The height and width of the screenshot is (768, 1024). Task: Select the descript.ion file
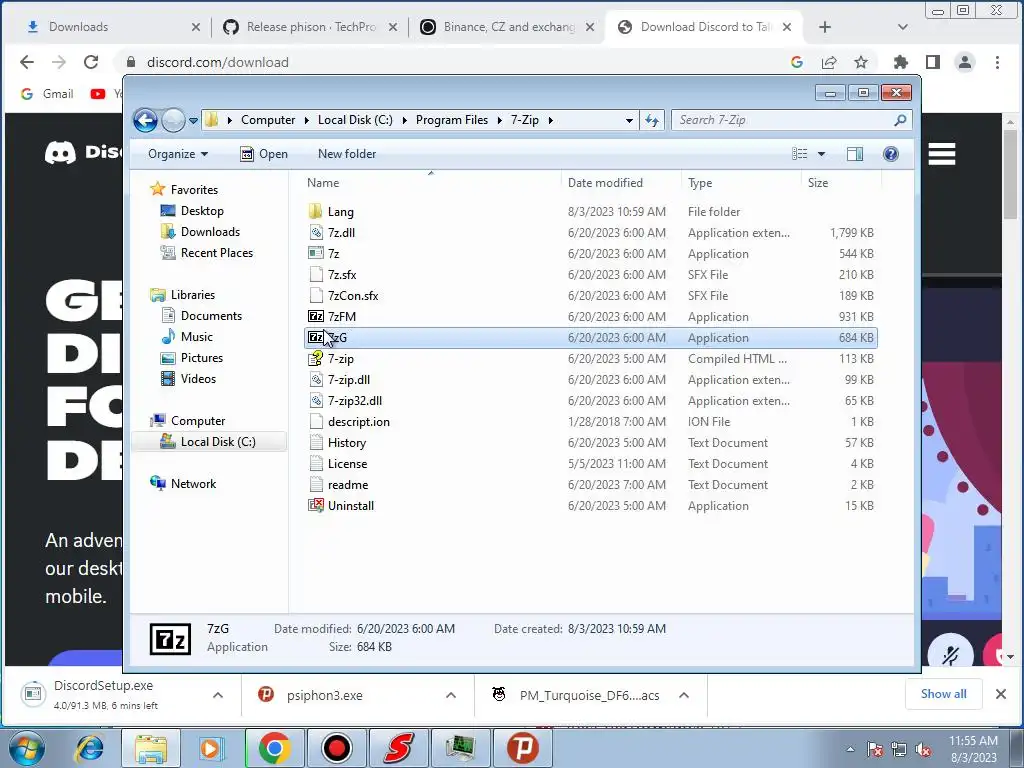(x=359, y=422)
